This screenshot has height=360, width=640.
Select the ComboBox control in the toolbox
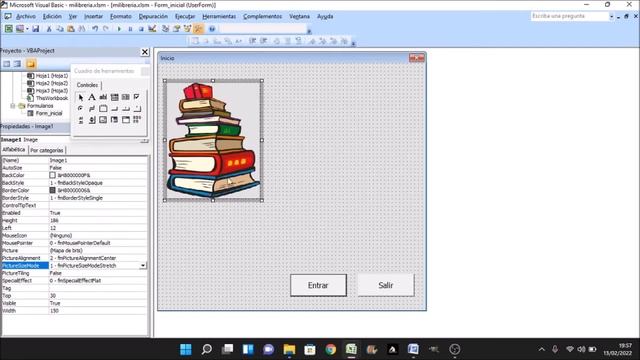115,97
